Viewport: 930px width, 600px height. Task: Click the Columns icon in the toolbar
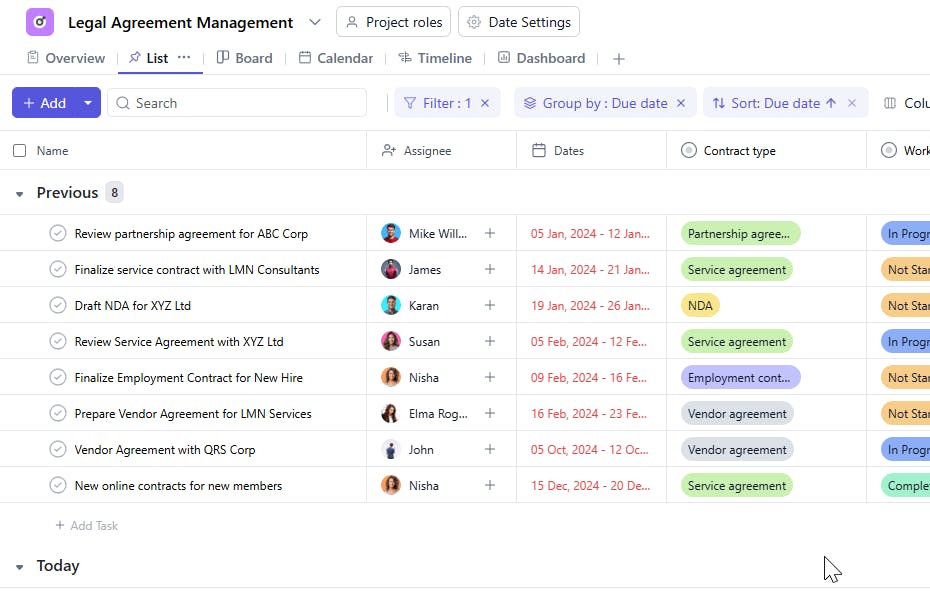click(x=890, y=103)
